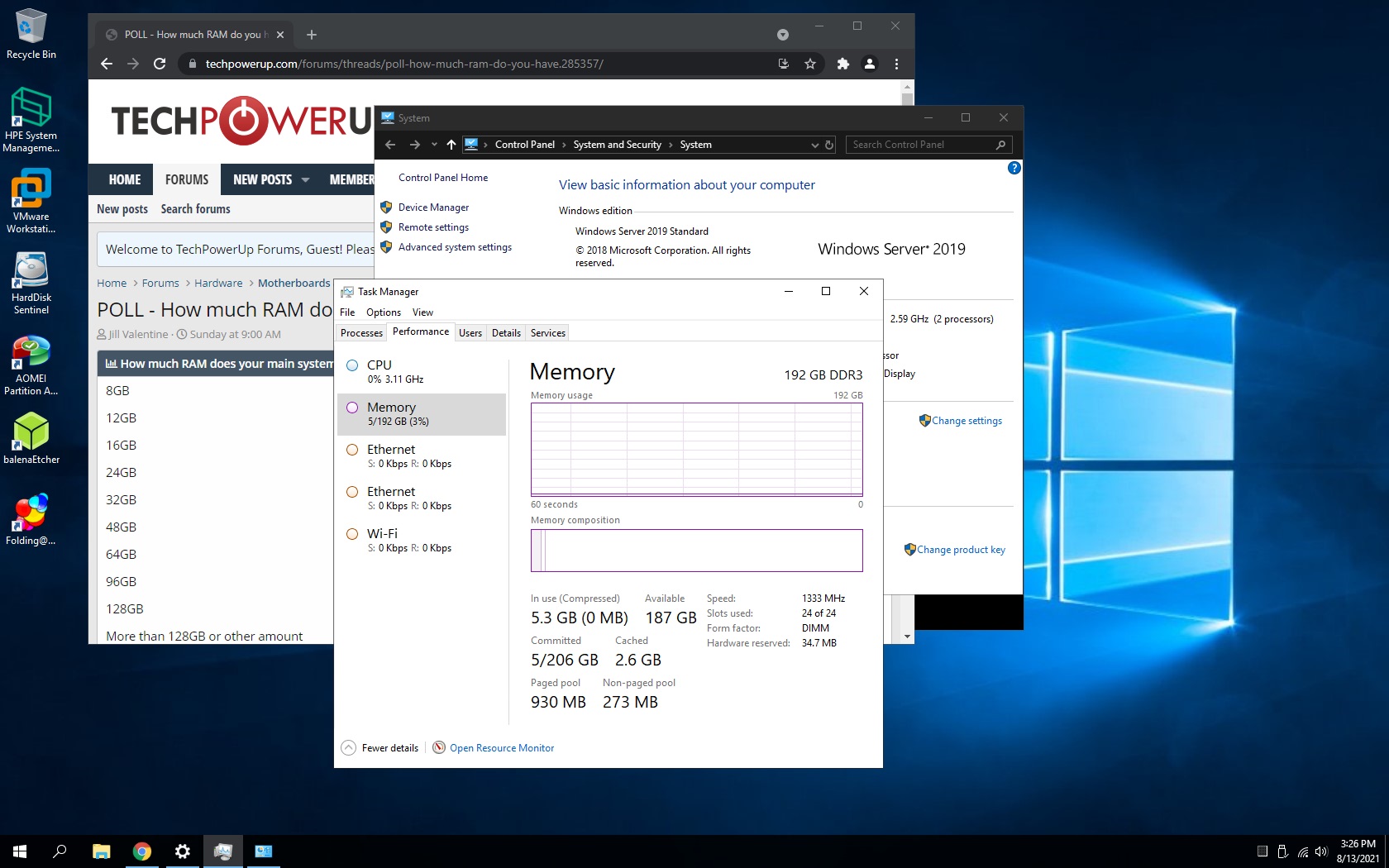
Task: Open Chrome three-dot menu
Action: pos(896,64)
